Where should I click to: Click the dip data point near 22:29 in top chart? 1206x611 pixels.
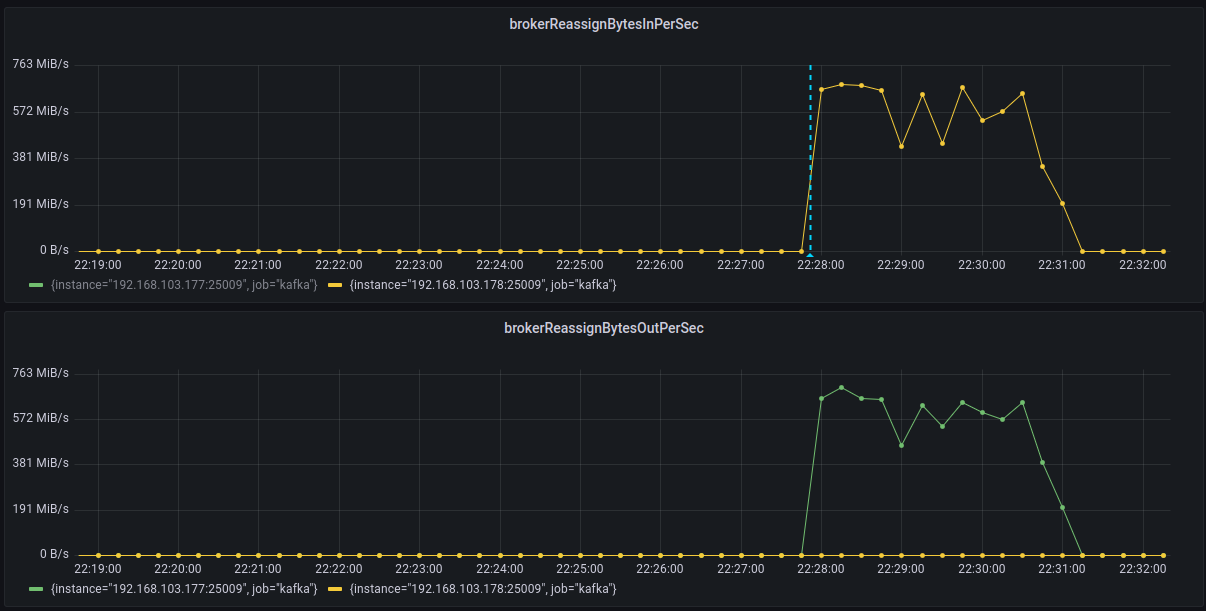(902, 146)
